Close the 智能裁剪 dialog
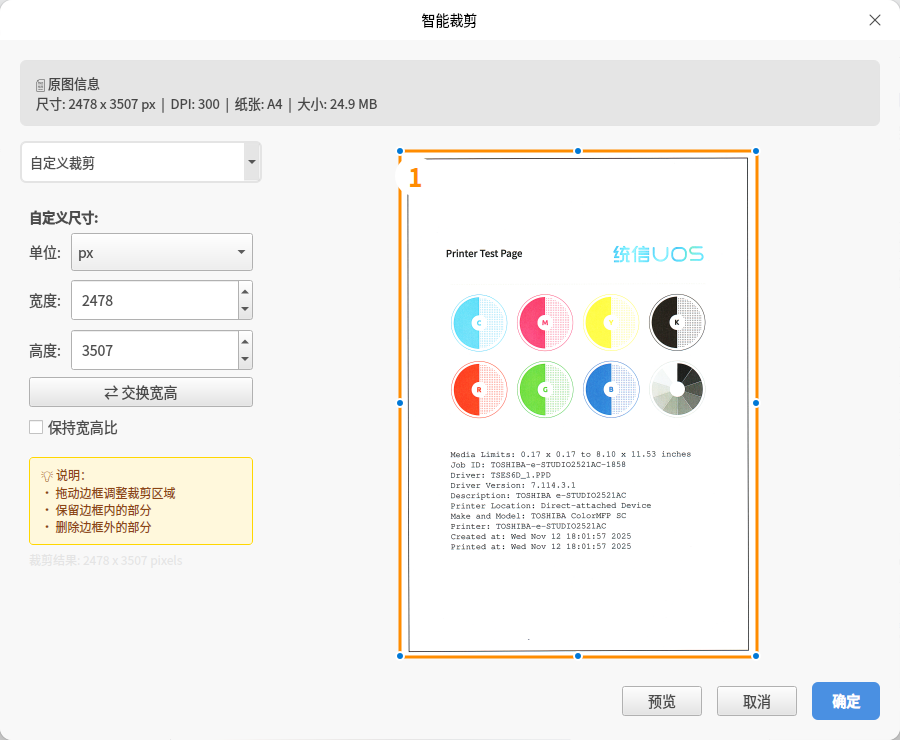Screen dimensions: 900x740 875,20
